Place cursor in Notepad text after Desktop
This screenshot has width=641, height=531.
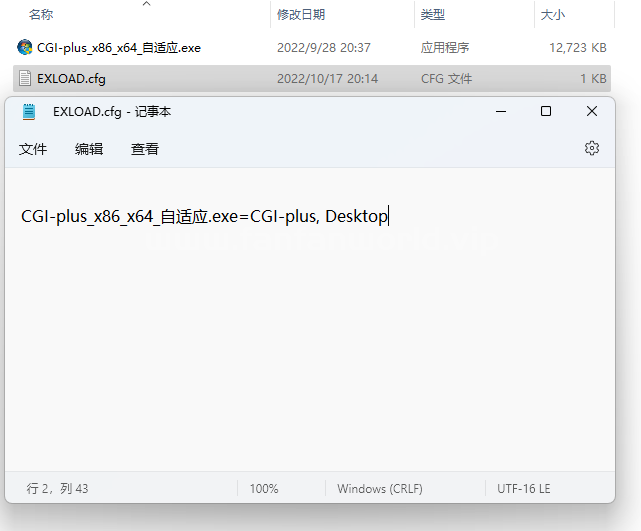point(388,216)
